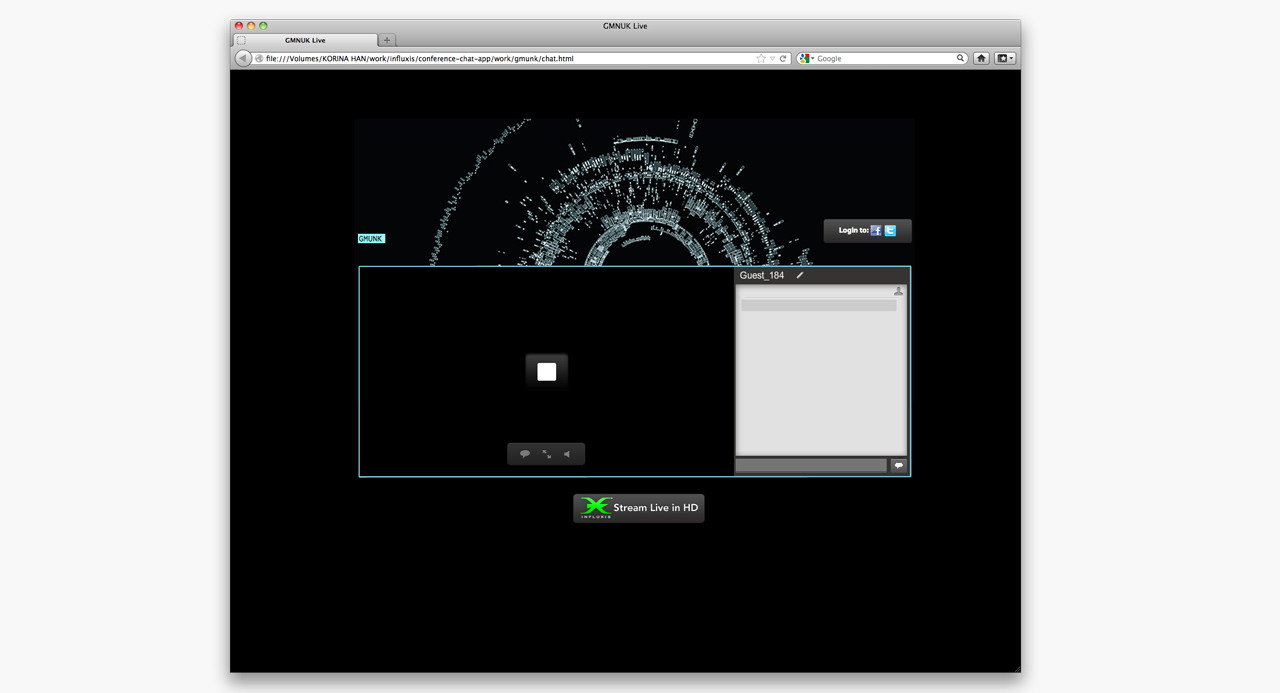This screenshot has height=693, width=1280.
Task: Click the fullscreen arrows icon in the player
Action: pos(547,454)
